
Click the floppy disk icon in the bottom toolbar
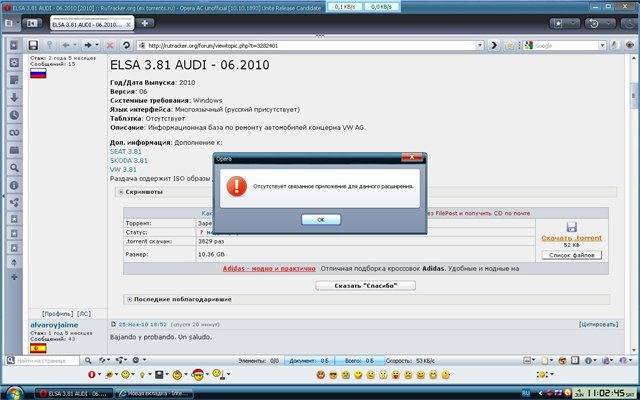(159, 374)
